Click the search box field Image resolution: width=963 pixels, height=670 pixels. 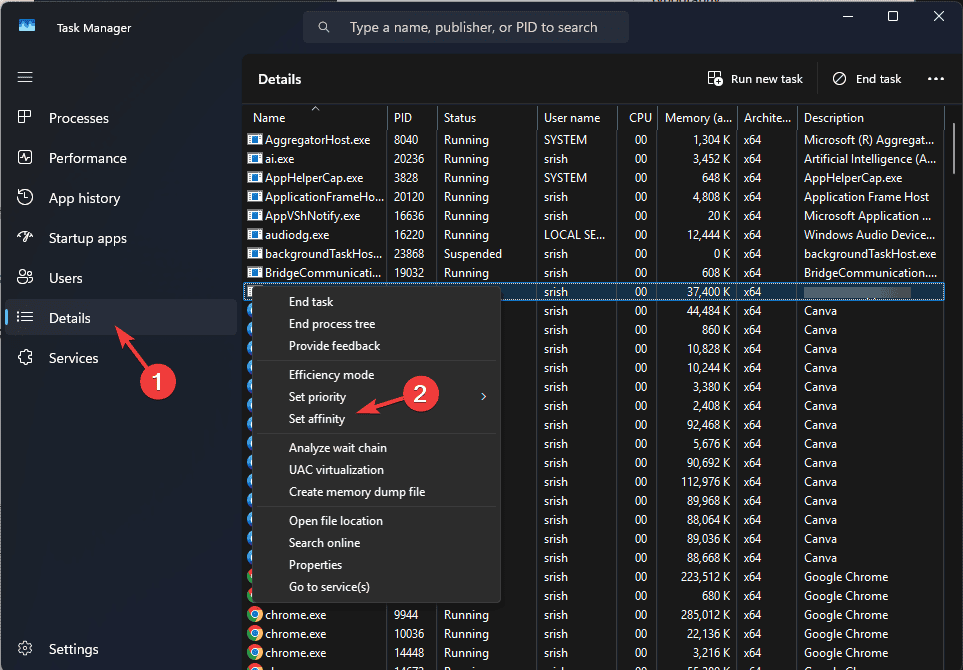click(466, 27)
